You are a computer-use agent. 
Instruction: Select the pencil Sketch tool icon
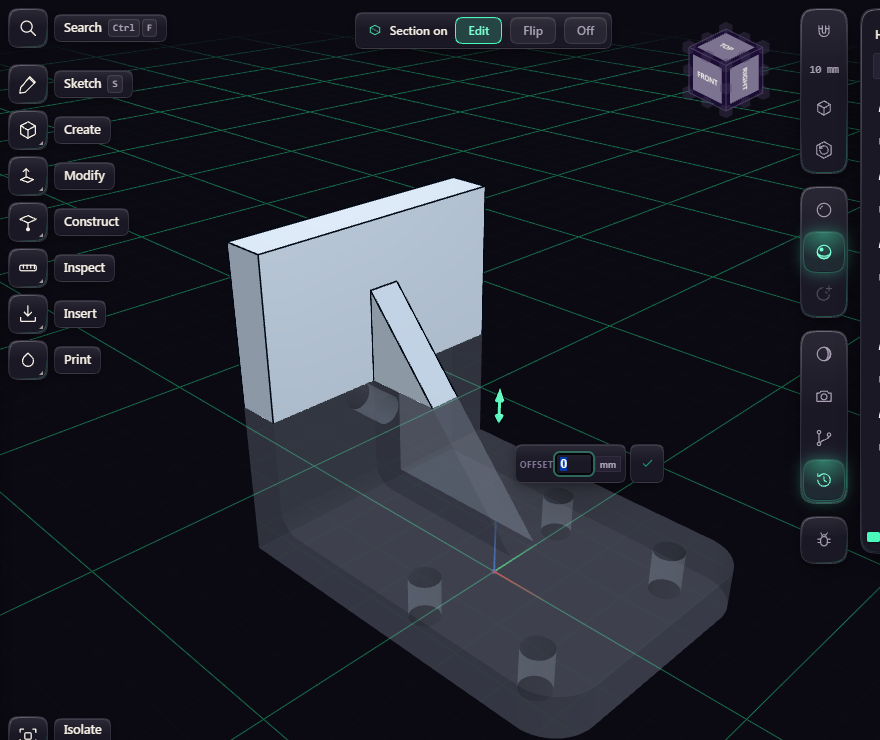[x=28, y=84]
